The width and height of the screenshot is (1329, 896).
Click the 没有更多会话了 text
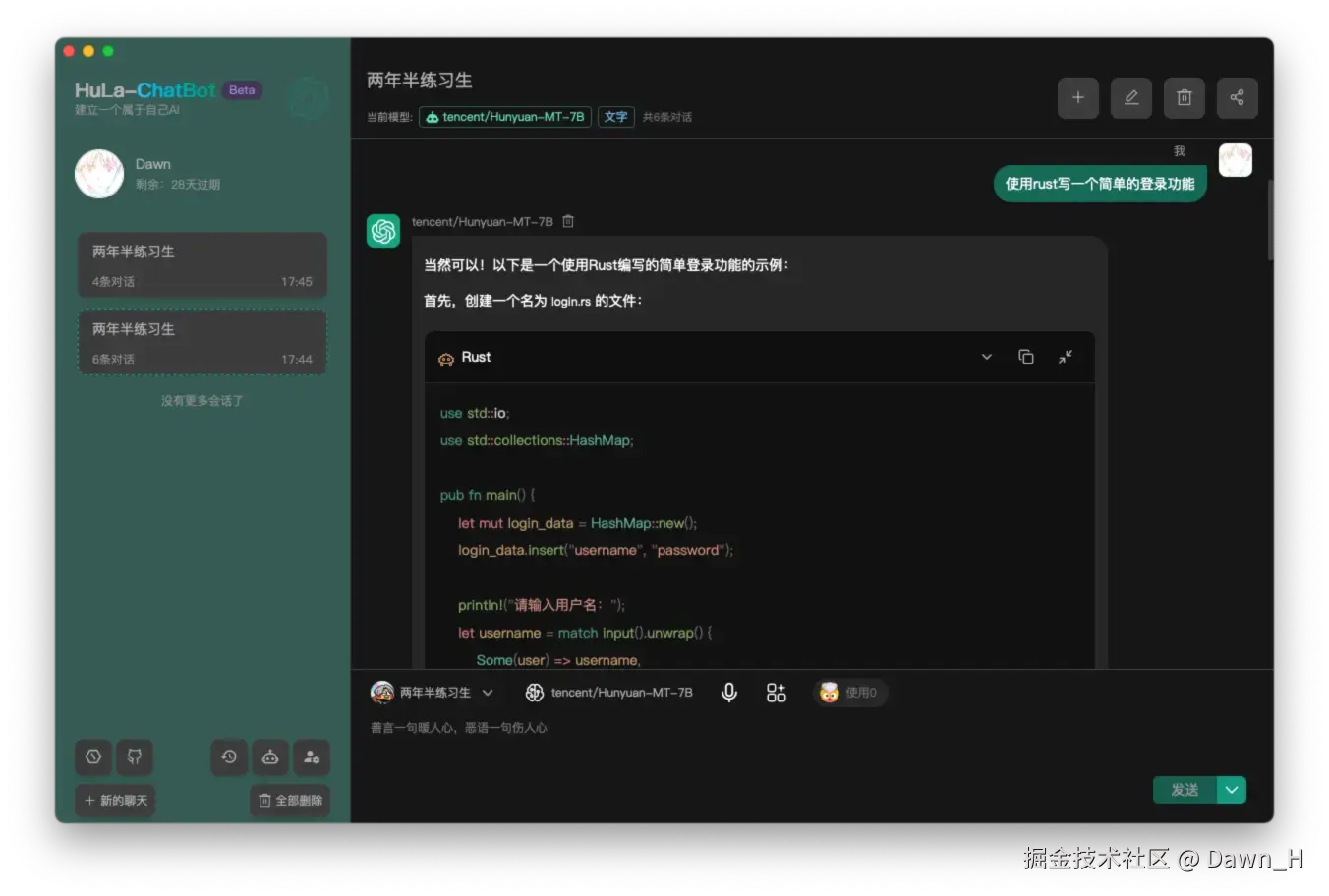[x=202, y=401]
